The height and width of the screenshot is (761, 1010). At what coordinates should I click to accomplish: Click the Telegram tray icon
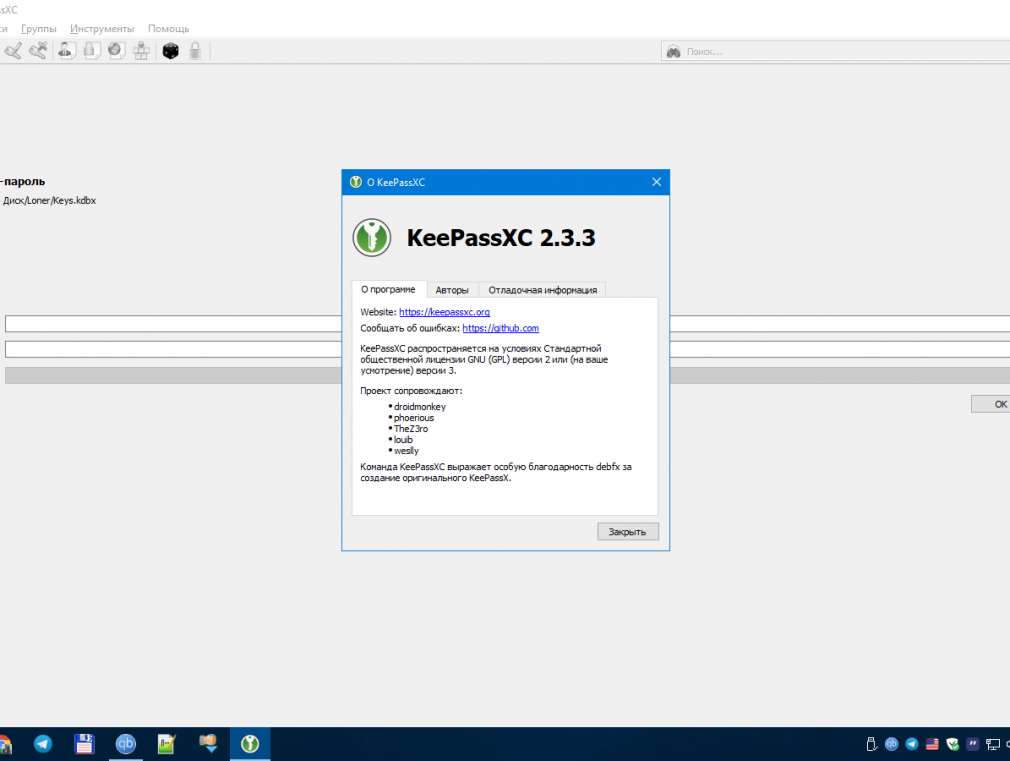pyautogui.click(x=912, y=744)
